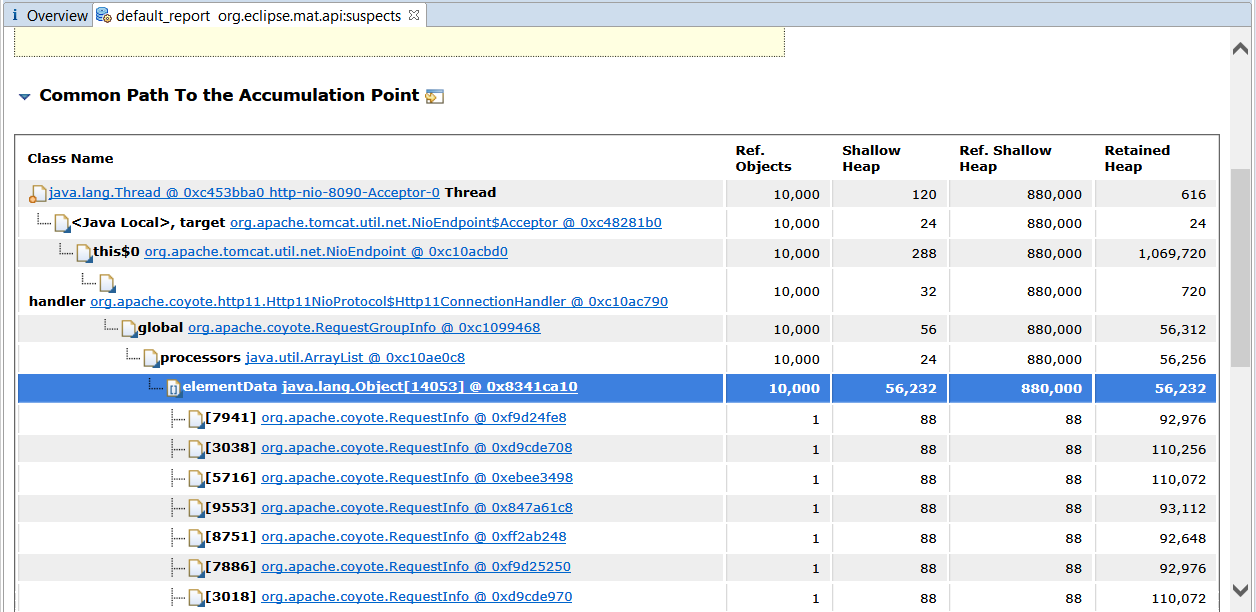This screenshot has width=1256, height=612.
Task: Click the processors field object icon
Action: [x=151, y=358]
